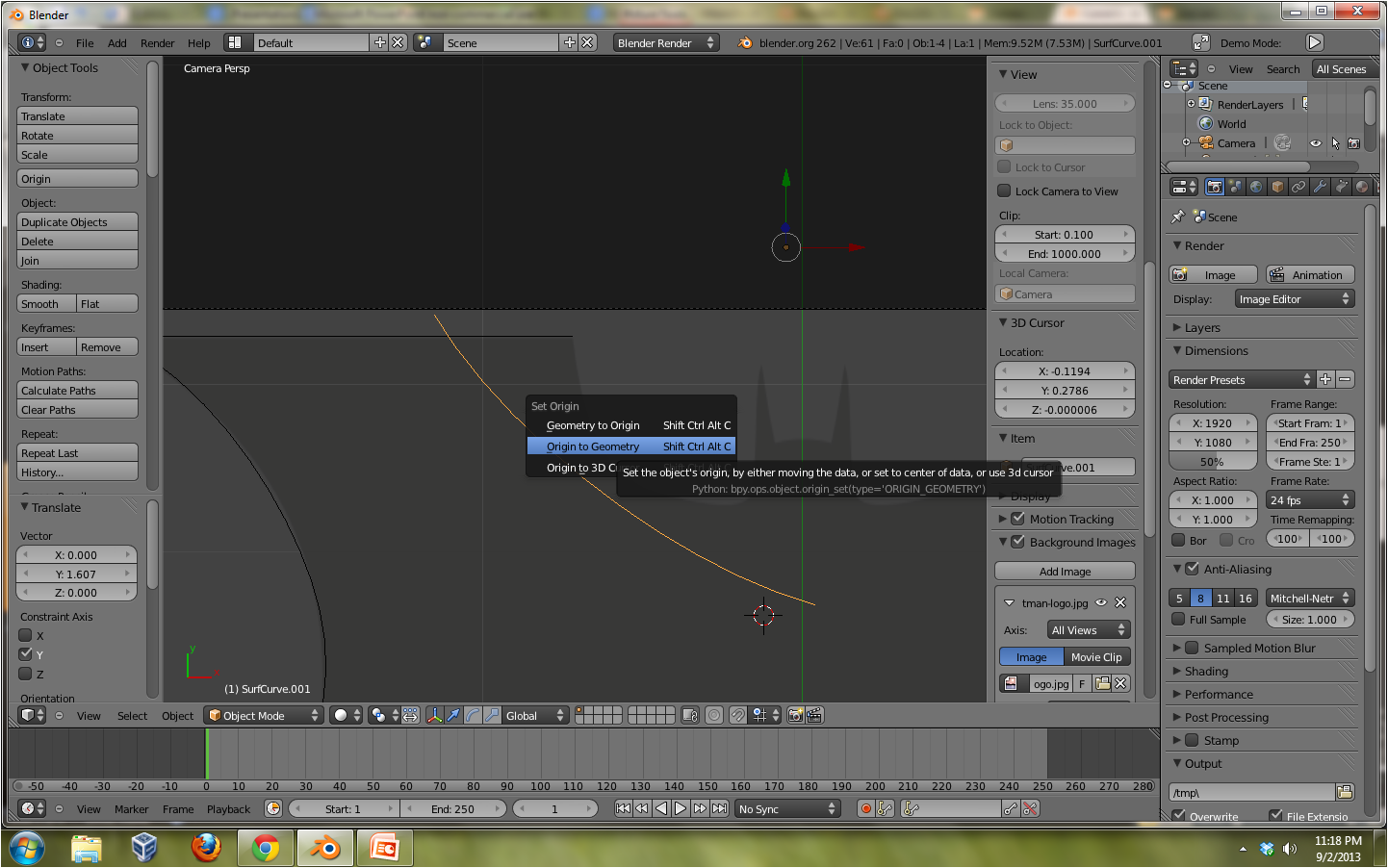
Task: Toggle the Camera visibility eye in outliner
Action: pyautogui.click(x=1315, y=143)
